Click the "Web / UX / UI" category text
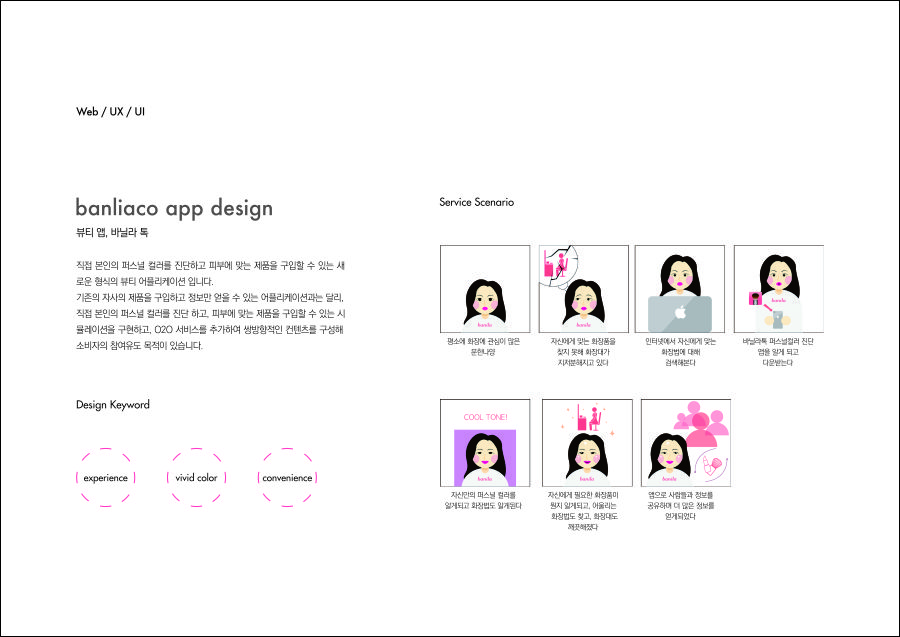This screenshot has width=900, height=637. [110, 112]
